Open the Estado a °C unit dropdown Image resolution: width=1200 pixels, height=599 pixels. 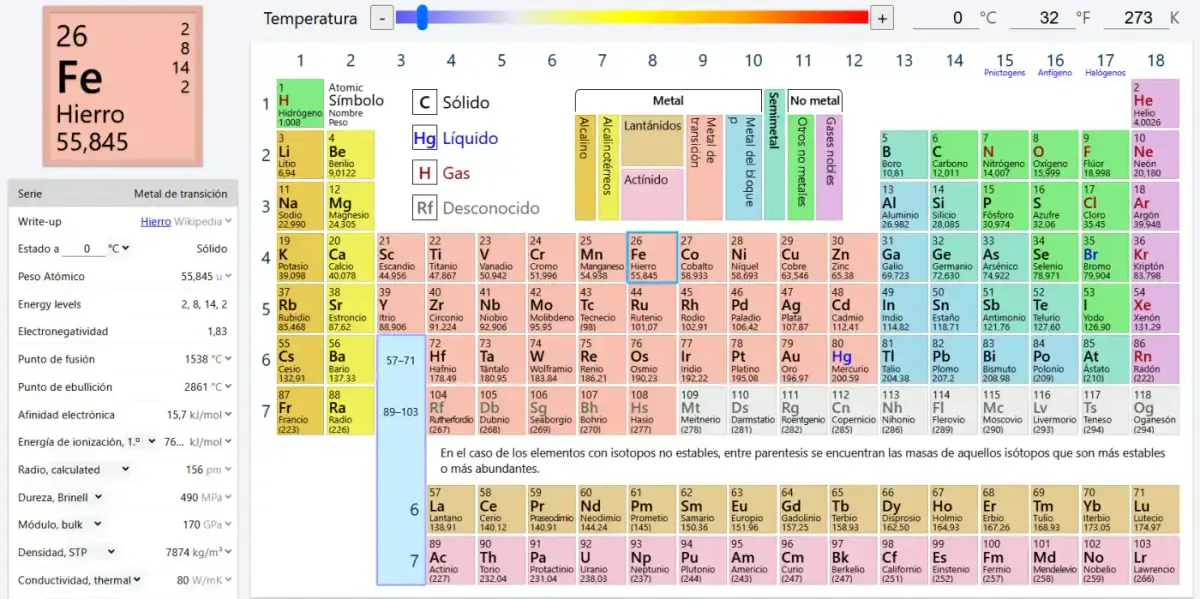click(x=119, y=249)
